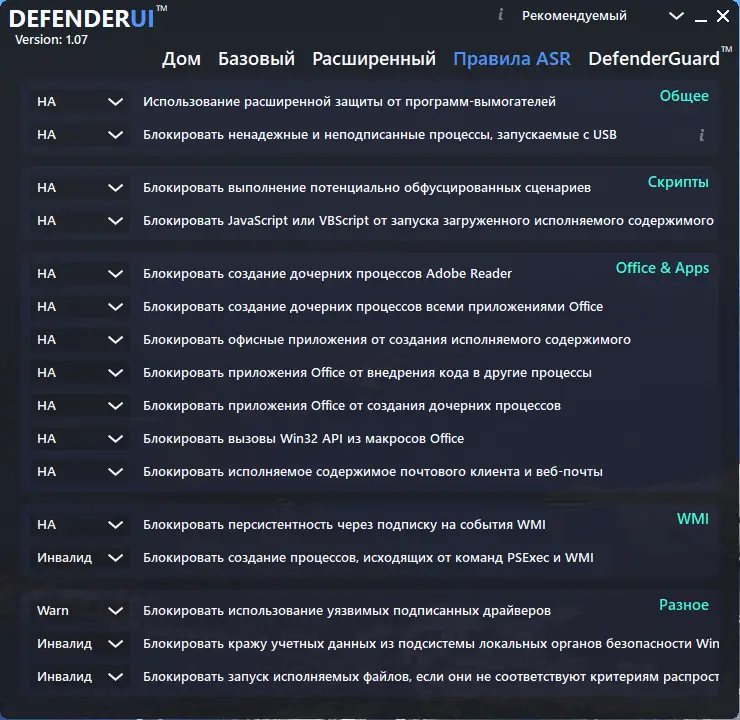The image size is (740, 720).
Task: Go to the Расширенный tab
Action: click(374, 59)
